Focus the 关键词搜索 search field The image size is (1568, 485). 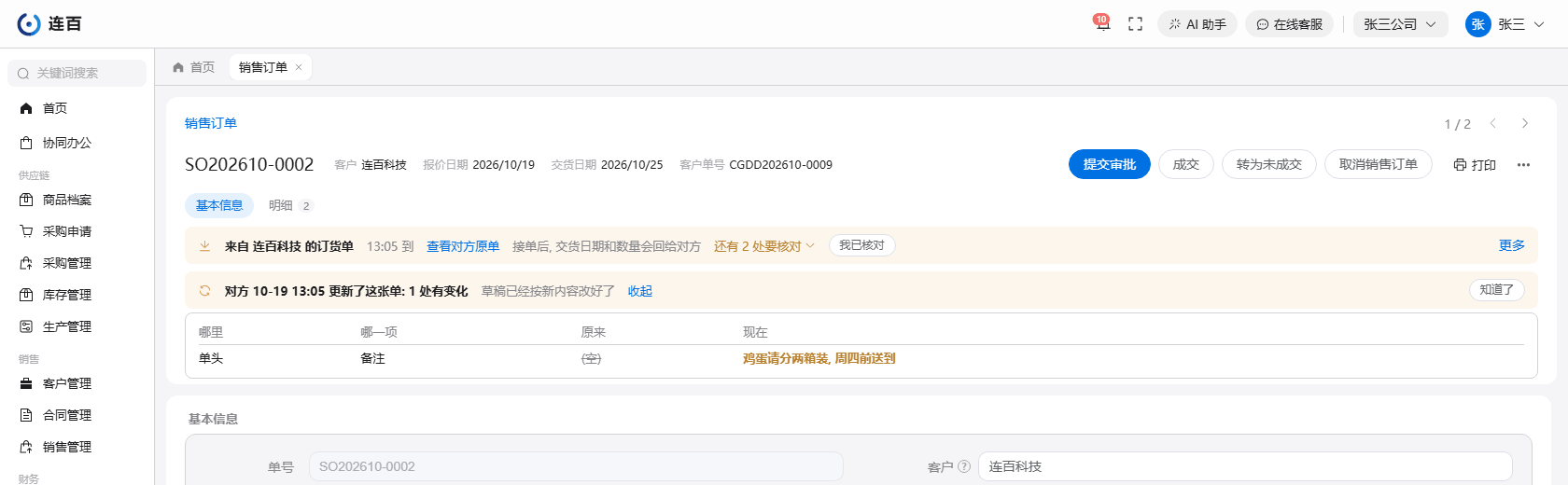77,73
